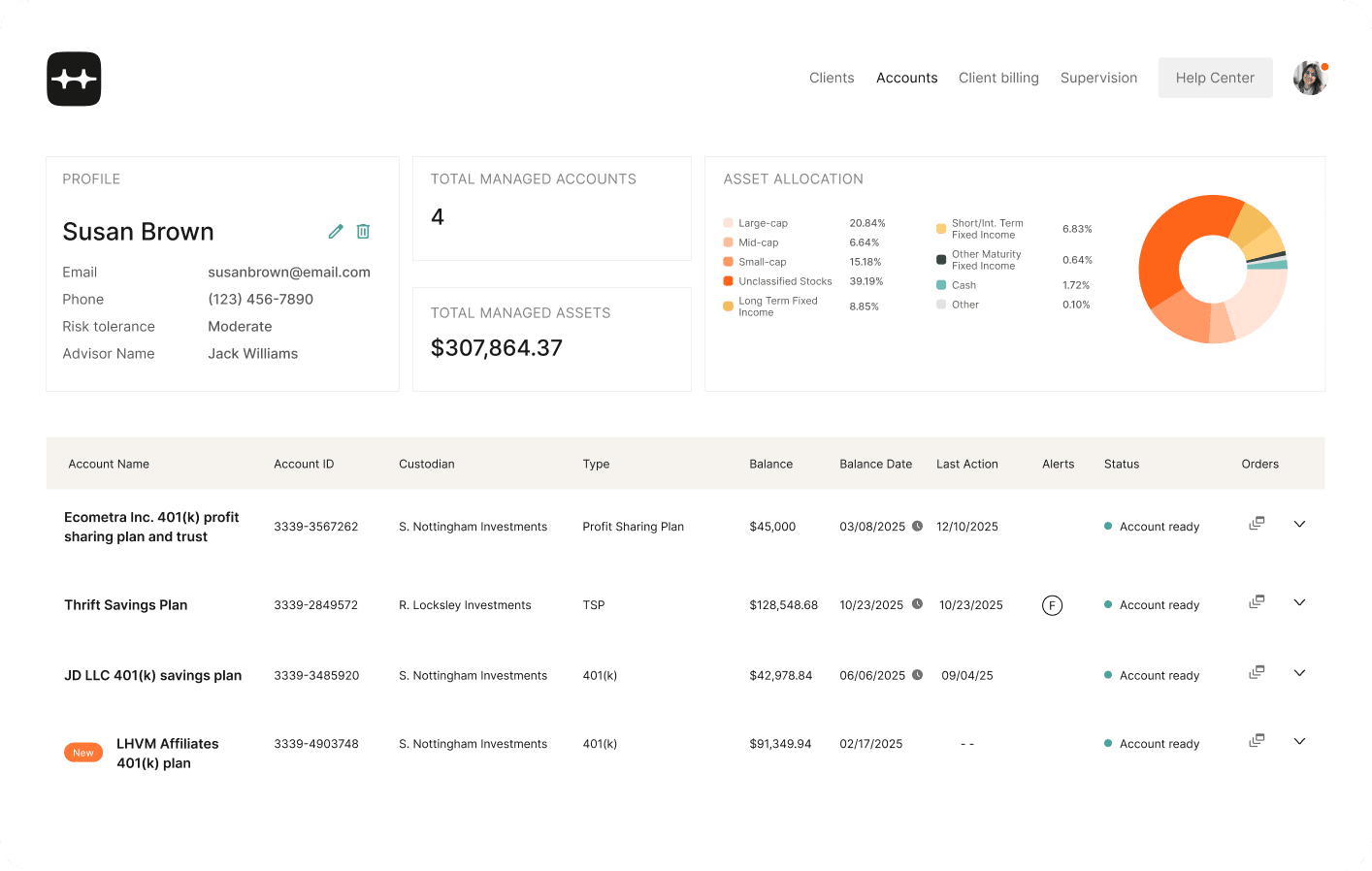Click the 09/04/25 last action date

(x=967, y=676)
